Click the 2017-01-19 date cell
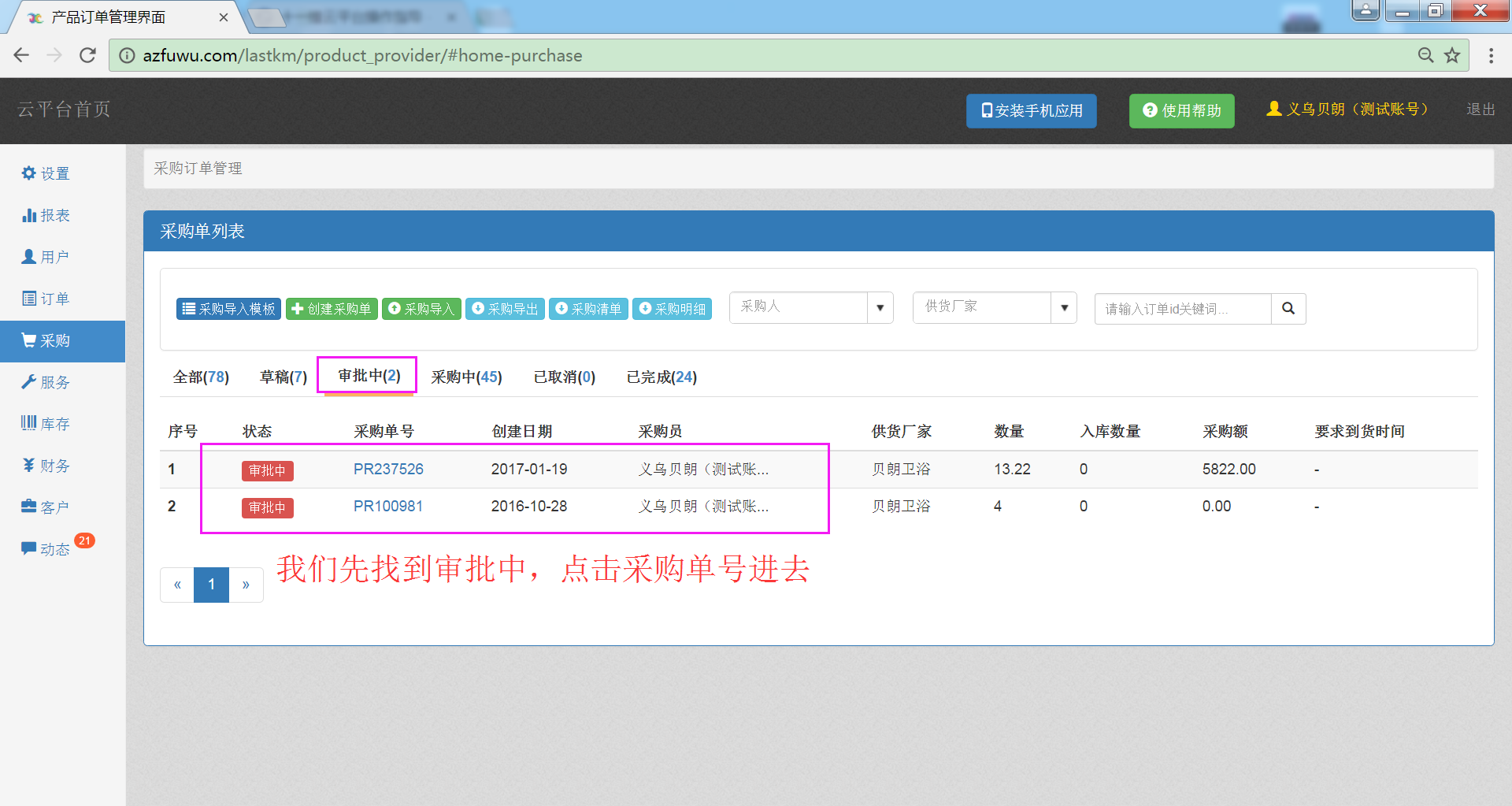Image resolution: width=1512 pixels, height=806 pixels. click(529, 469)
